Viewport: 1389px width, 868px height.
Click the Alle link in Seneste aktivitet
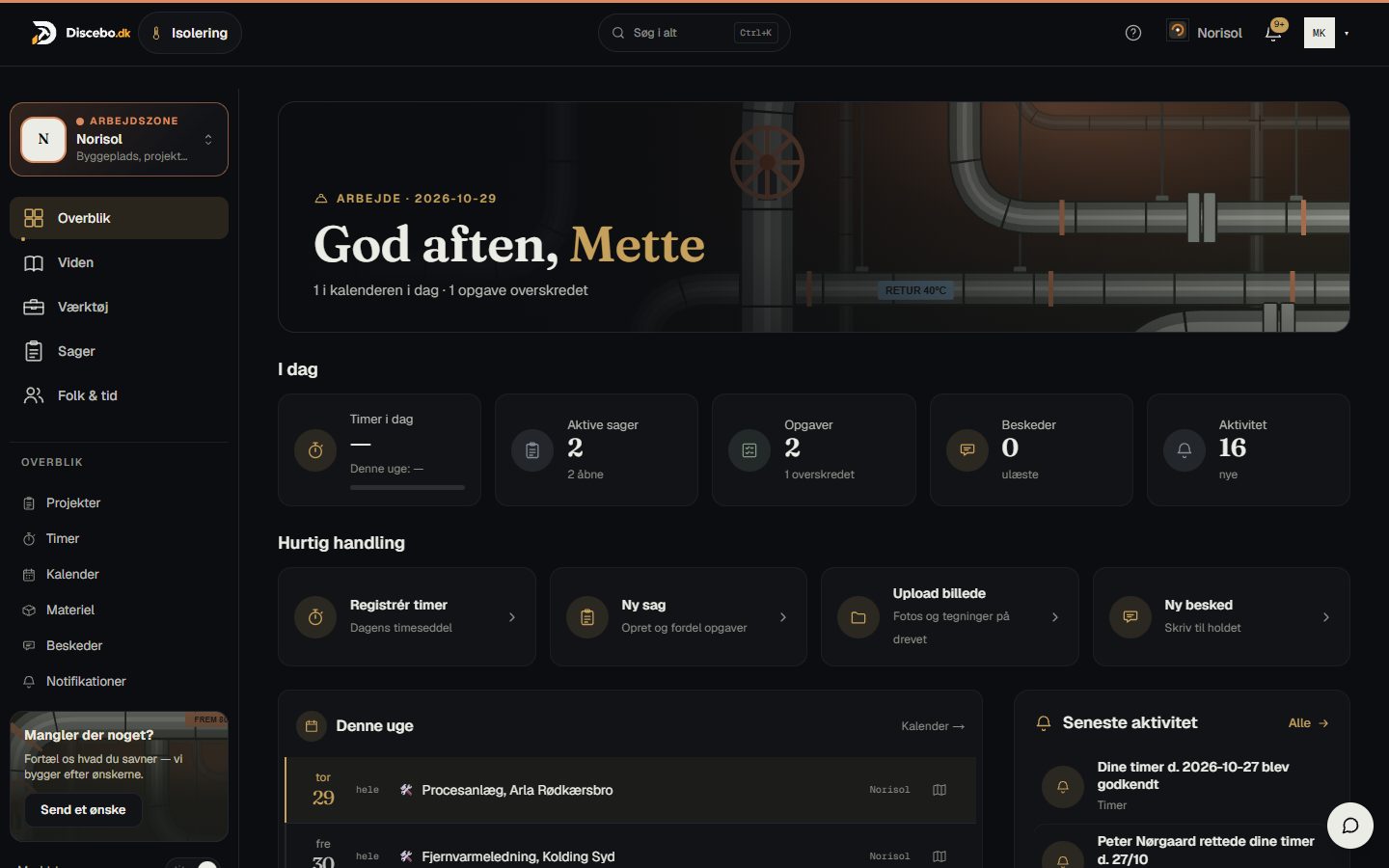point(1309,723)
